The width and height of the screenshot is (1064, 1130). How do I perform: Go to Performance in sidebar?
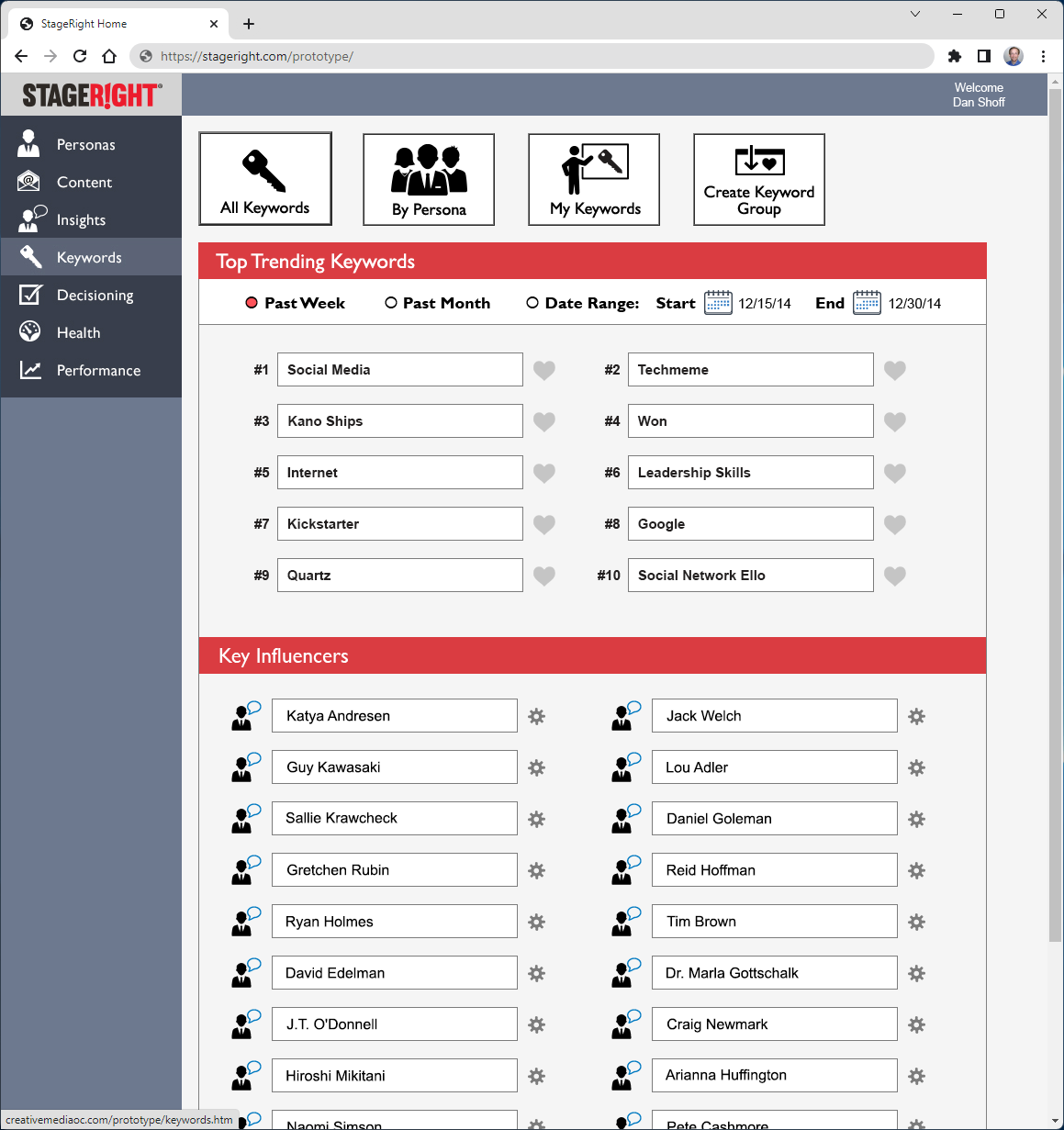click(x=91, y=370)
